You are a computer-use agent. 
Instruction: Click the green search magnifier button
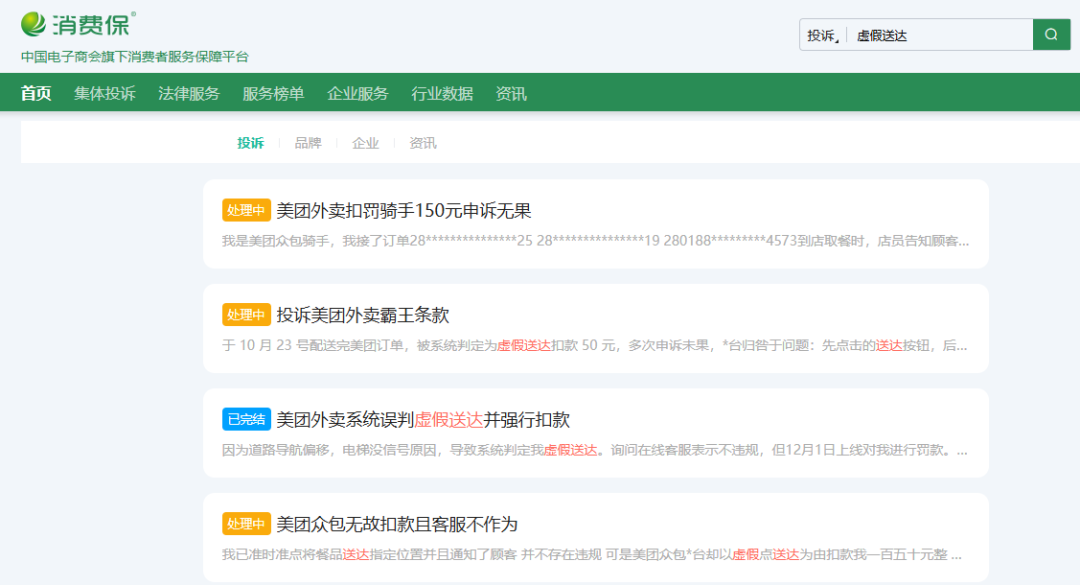pos(1051,35)
